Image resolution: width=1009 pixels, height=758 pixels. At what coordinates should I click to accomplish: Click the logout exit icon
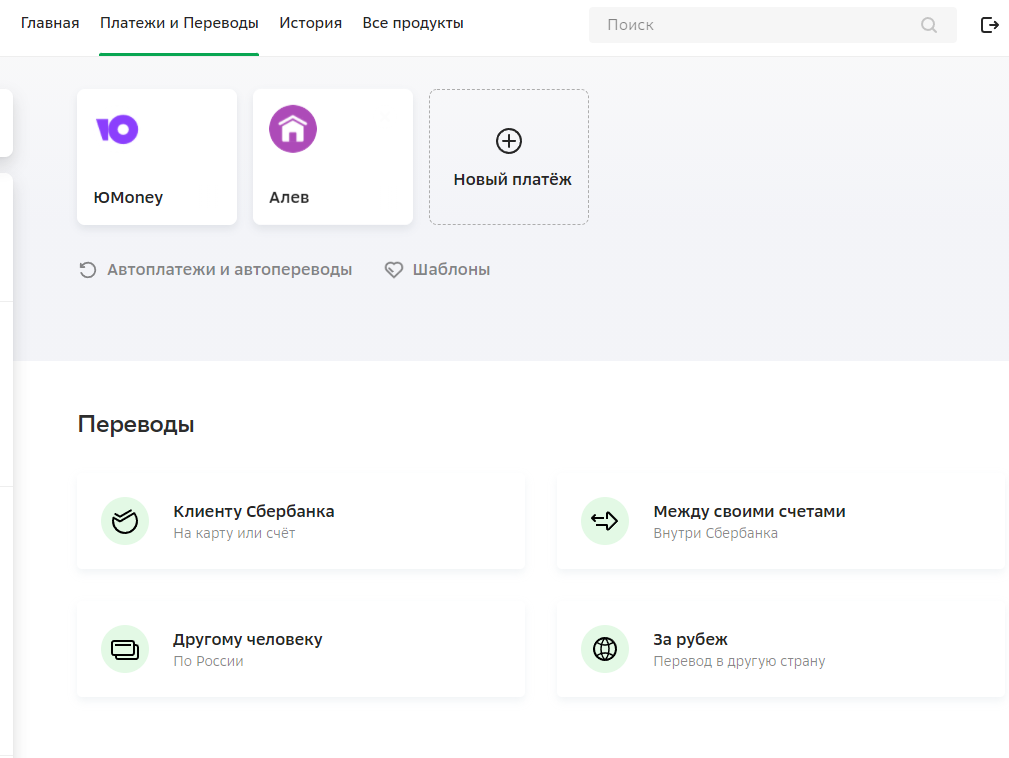coord(989,25)
